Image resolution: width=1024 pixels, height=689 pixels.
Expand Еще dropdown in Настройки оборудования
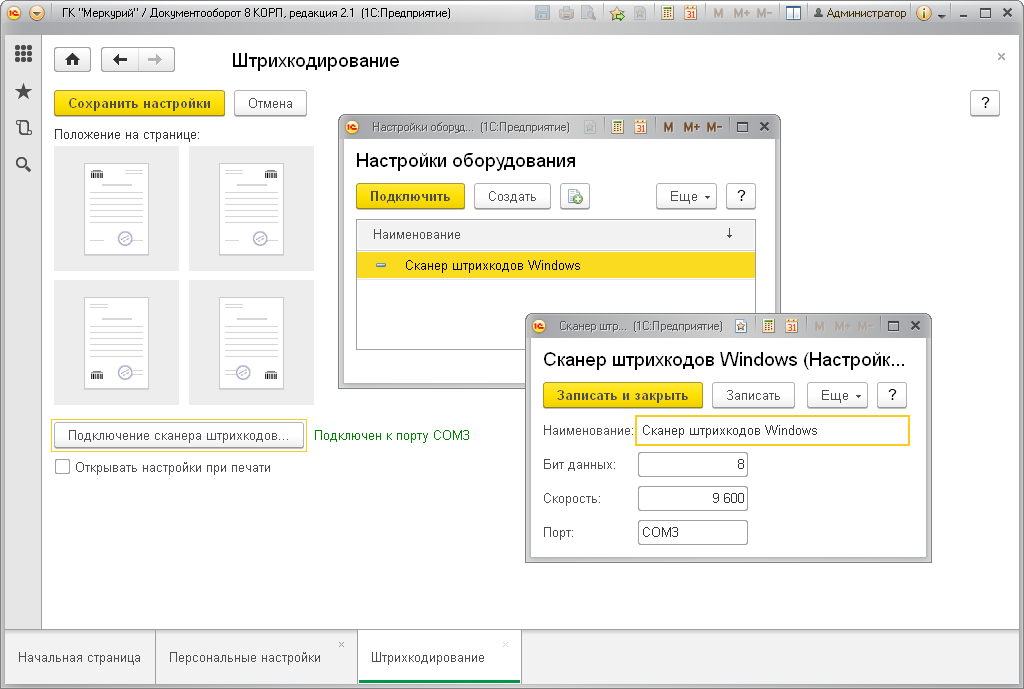(x=686, y=197)
